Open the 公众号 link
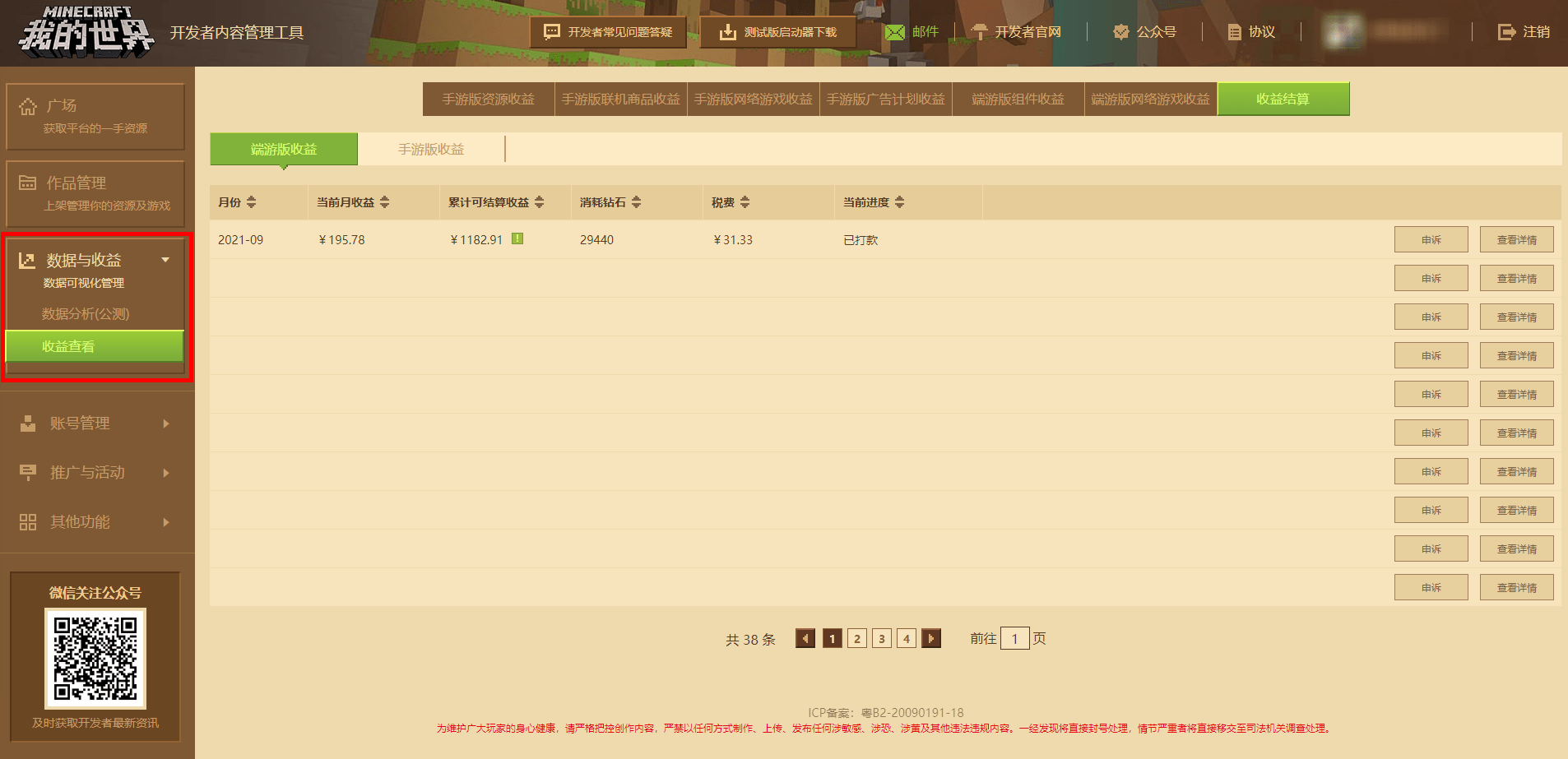The height and width of the screenshot is (759, 1568). coord(1157,32)
